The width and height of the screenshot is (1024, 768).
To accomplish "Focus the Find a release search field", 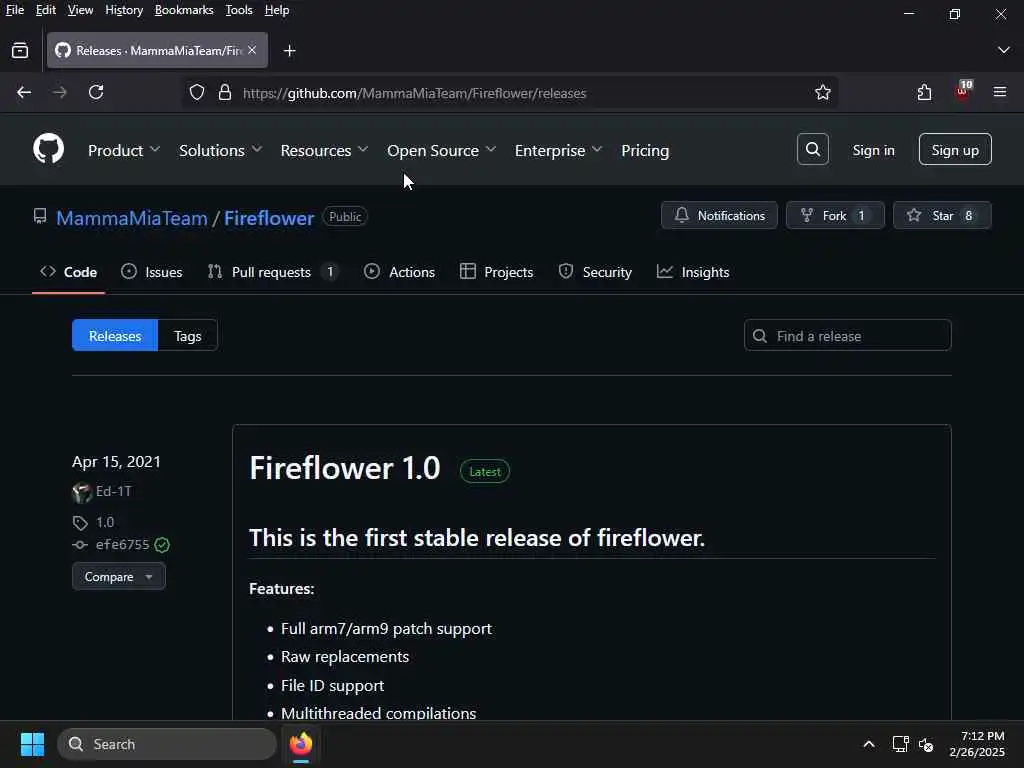I will click(x=847, y=336).
